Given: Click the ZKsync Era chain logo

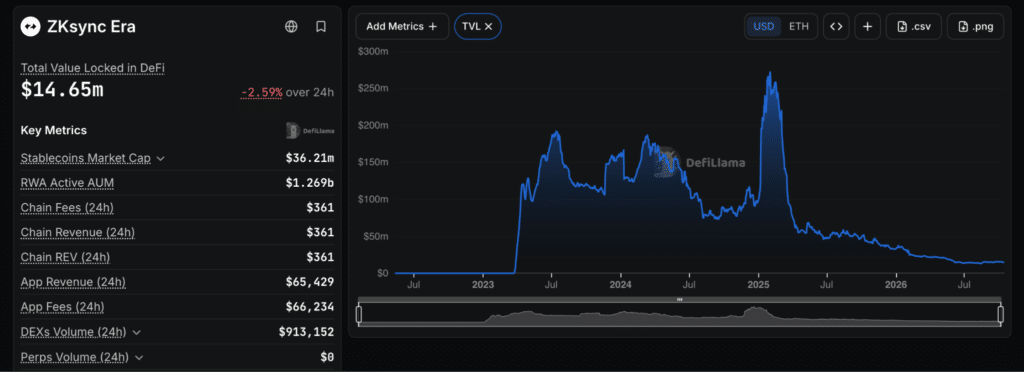Looking at the screenshot, I should point(31,26).
